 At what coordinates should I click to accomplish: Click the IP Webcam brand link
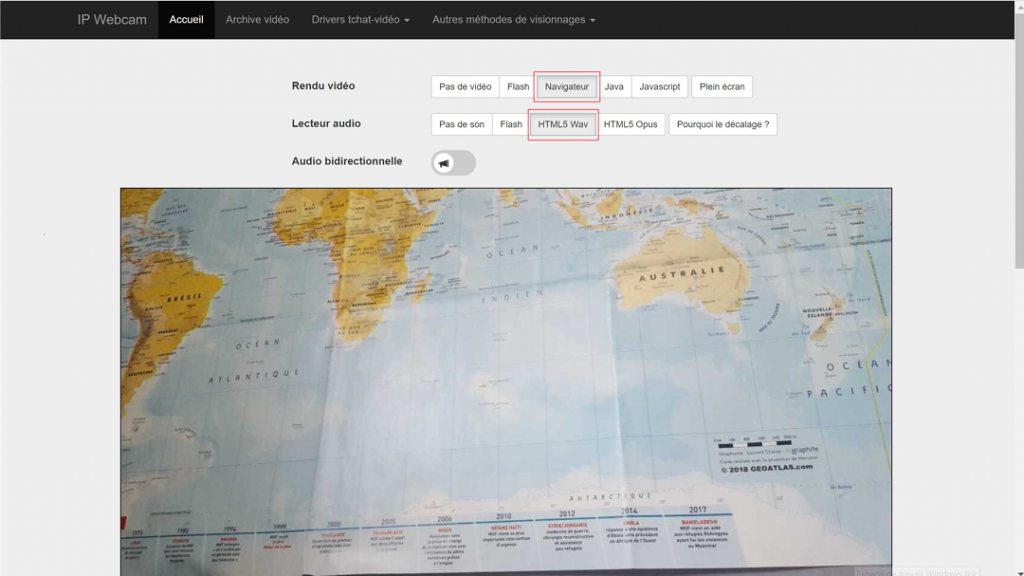point(112,20)
